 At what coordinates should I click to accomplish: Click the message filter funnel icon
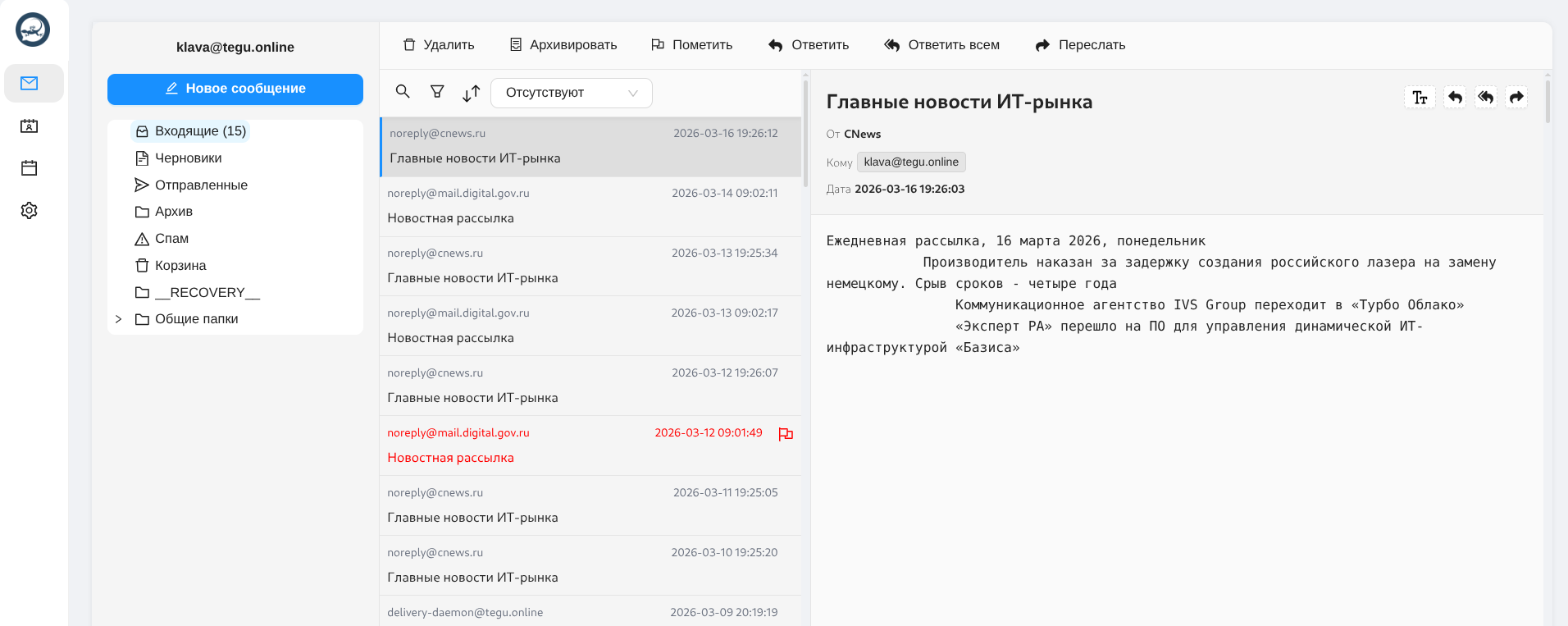[437, 92]
